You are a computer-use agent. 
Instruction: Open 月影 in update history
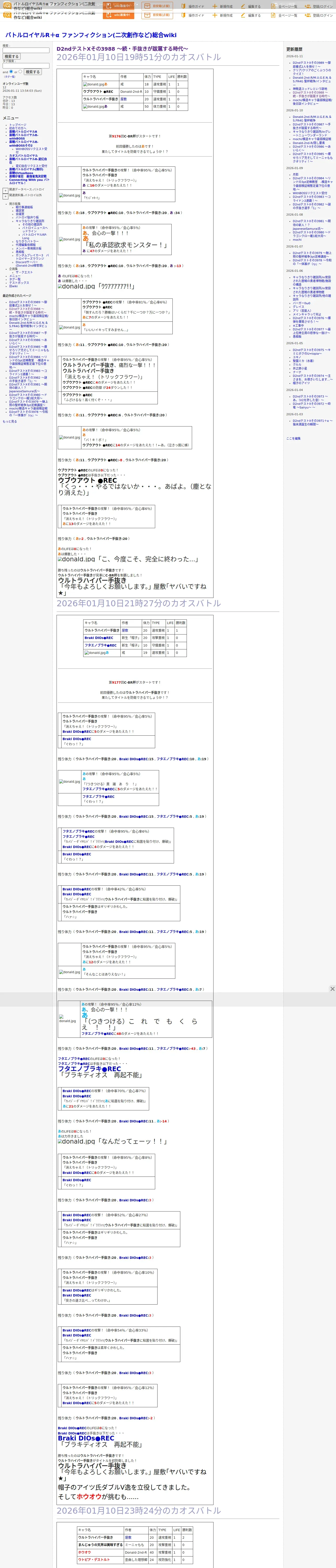(296, 175)
